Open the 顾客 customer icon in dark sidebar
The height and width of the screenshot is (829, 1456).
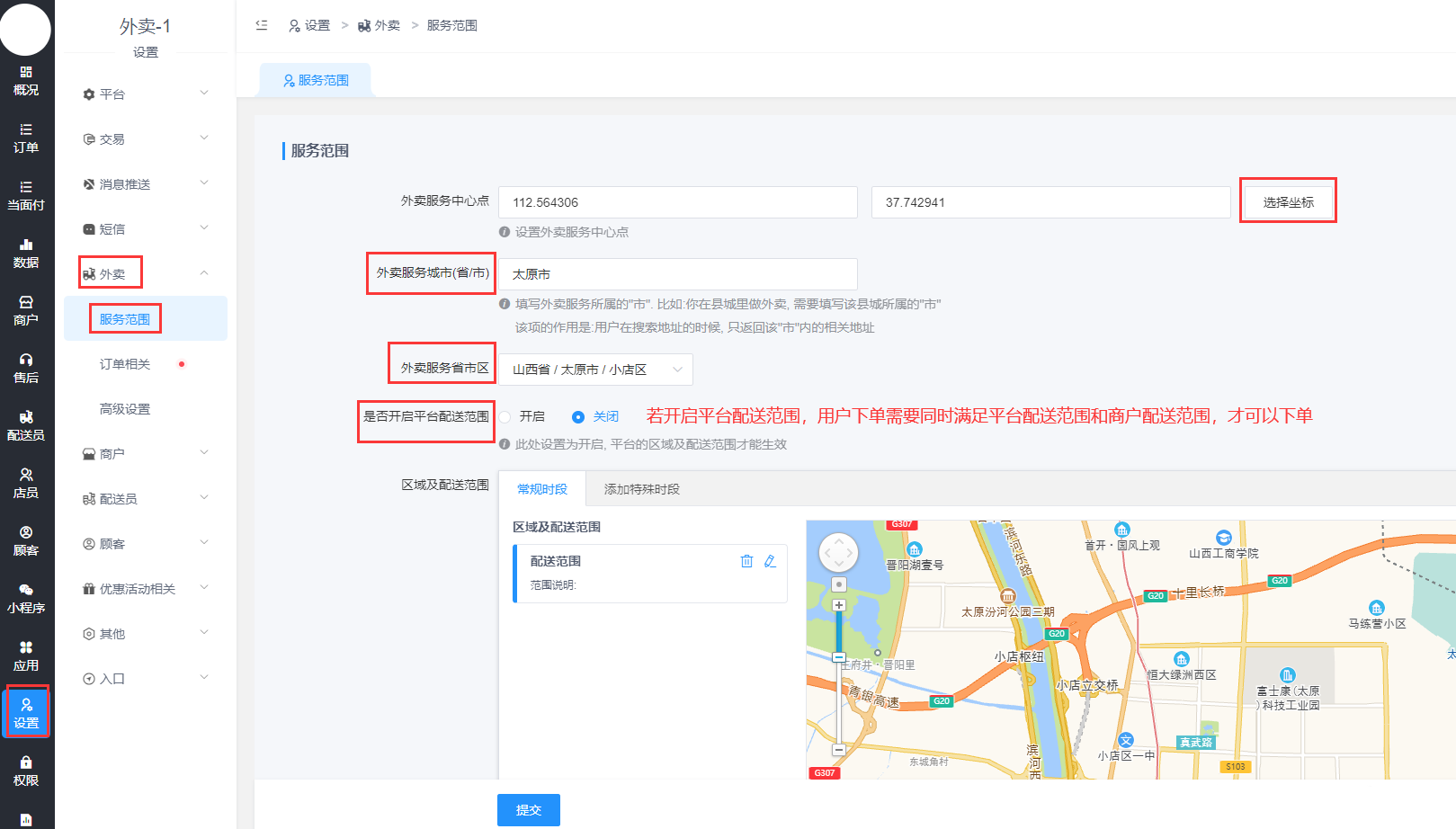(x=26, y=541)
